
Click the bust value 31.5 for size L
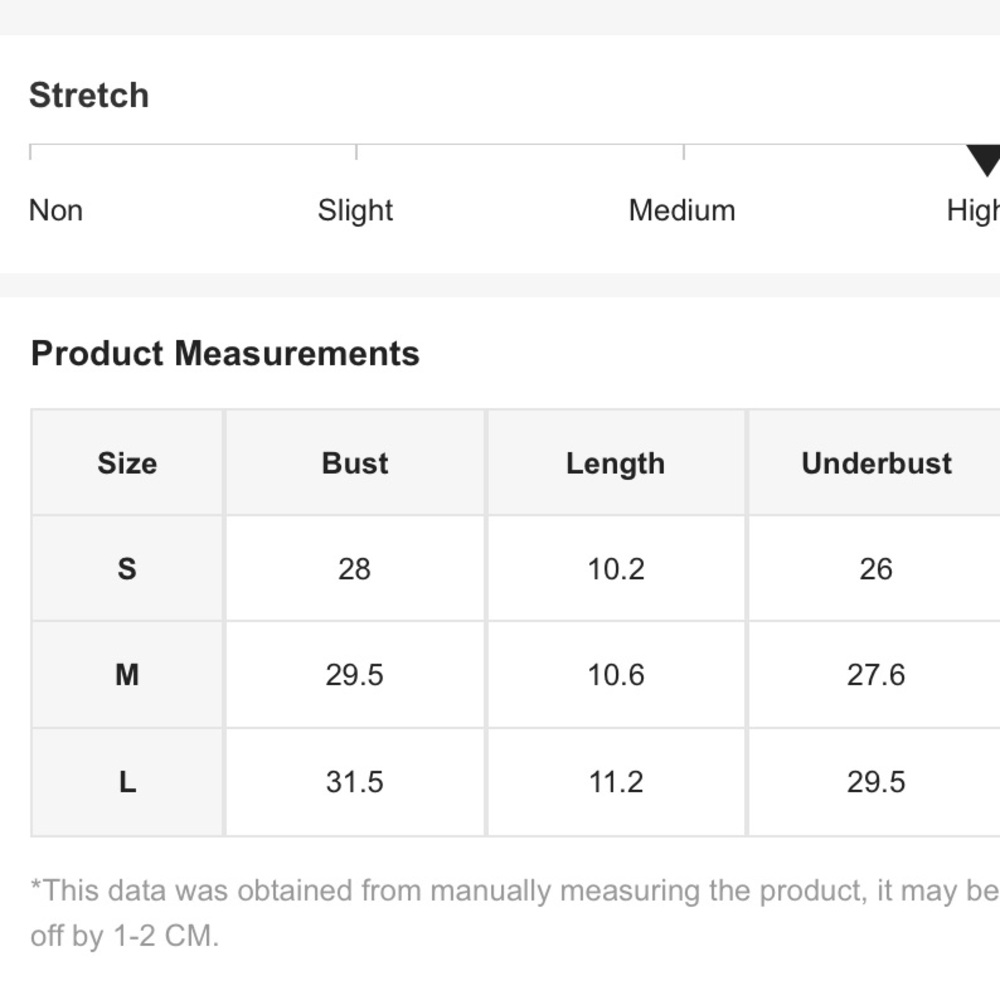click(x=355, y=782)
